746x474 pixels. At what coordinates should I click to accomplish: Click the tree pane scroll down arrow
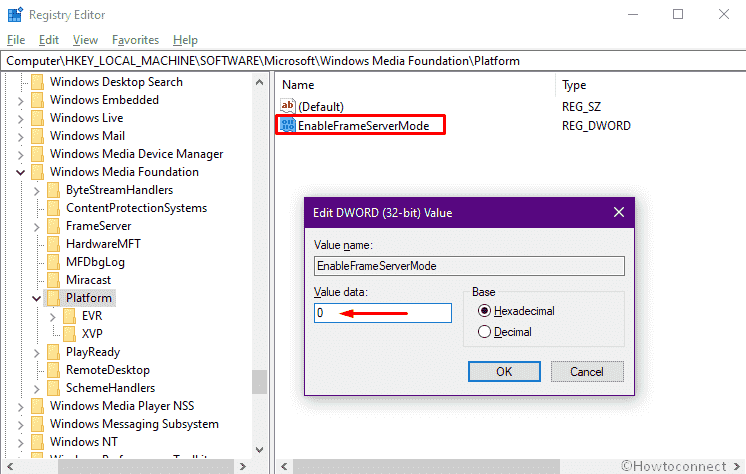point(259,449)
